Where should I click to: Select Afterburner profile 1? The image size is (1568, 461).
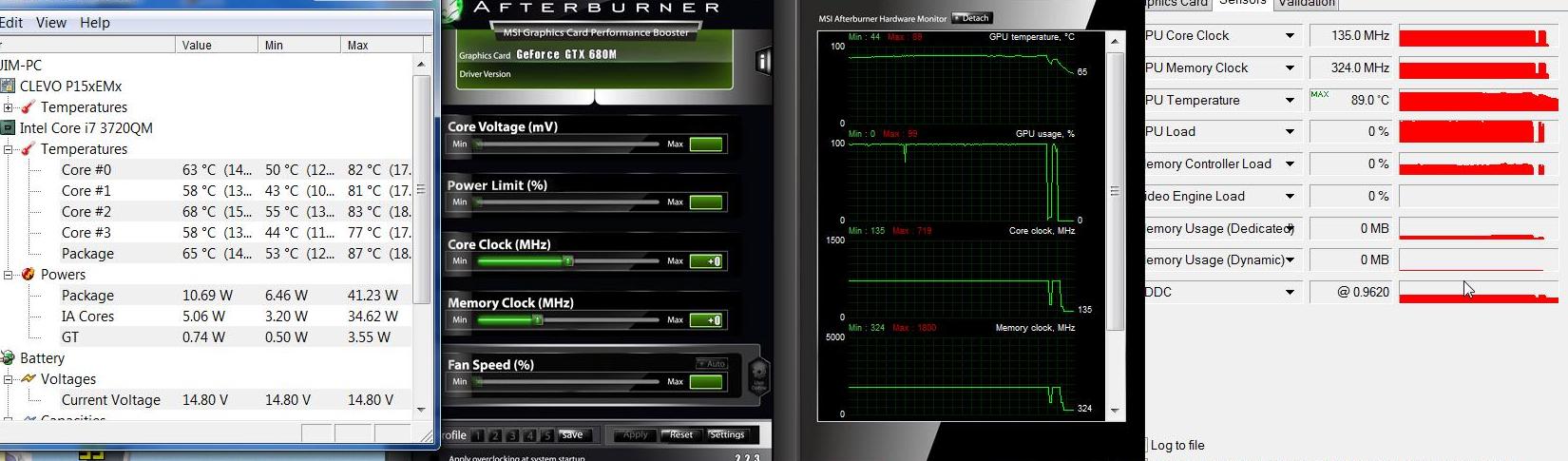pyautogui.click(x=478, y=435)
